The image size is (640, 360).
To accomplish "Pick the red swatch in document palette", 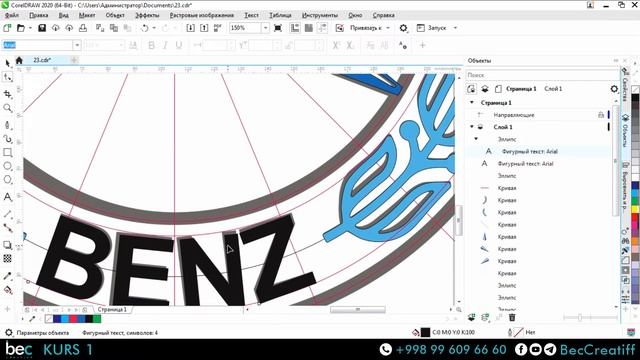I will [73, 319].
